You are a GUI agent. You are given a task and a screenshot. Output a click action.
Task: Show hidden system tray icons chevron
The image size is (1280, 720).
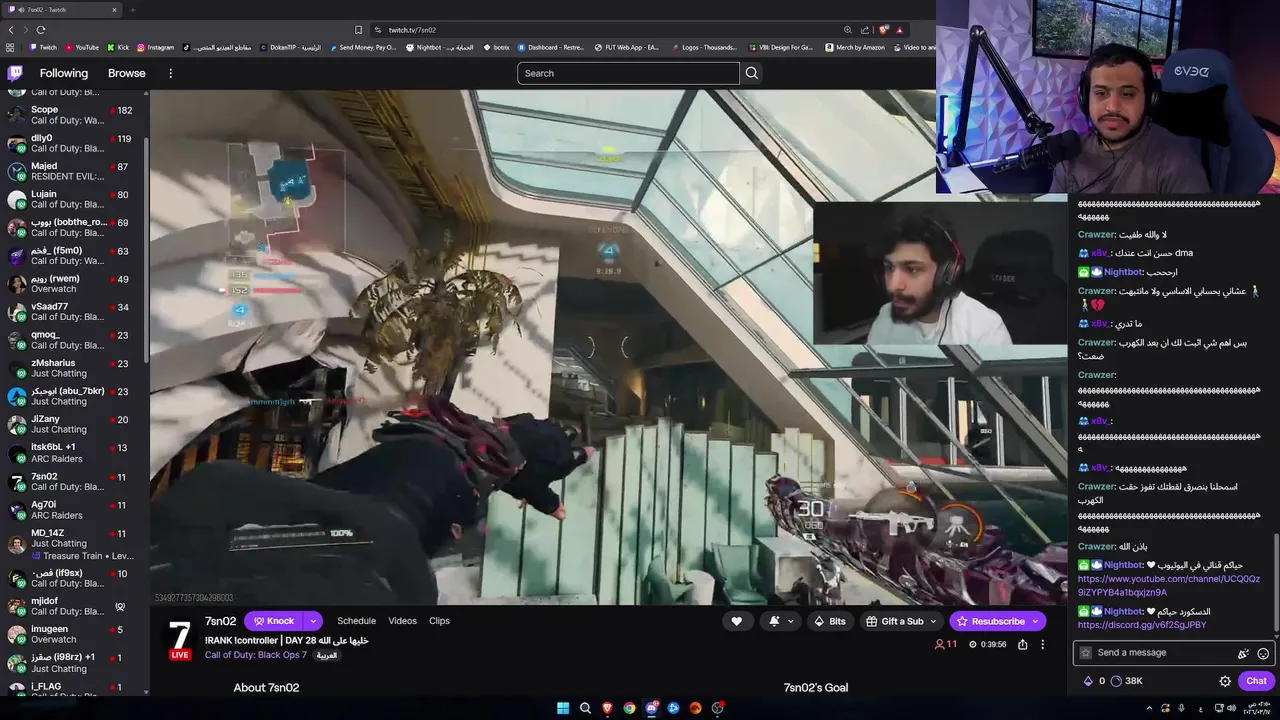coord(1149,708)
